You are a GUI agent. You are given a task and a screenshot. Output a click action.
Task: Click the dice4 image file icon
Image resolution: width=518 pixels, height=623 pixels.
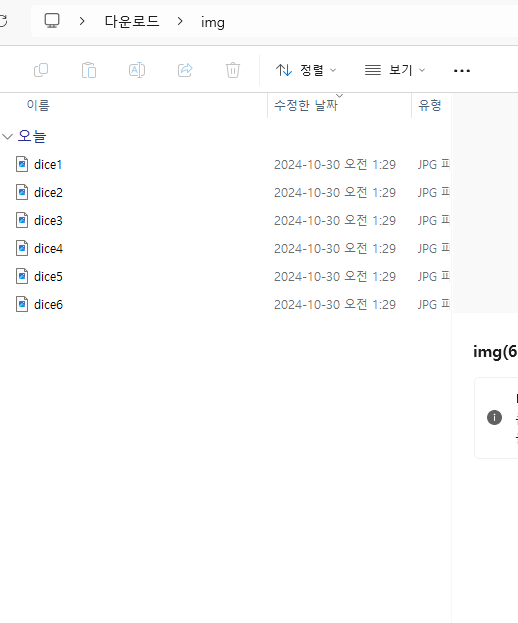(22, 248)
